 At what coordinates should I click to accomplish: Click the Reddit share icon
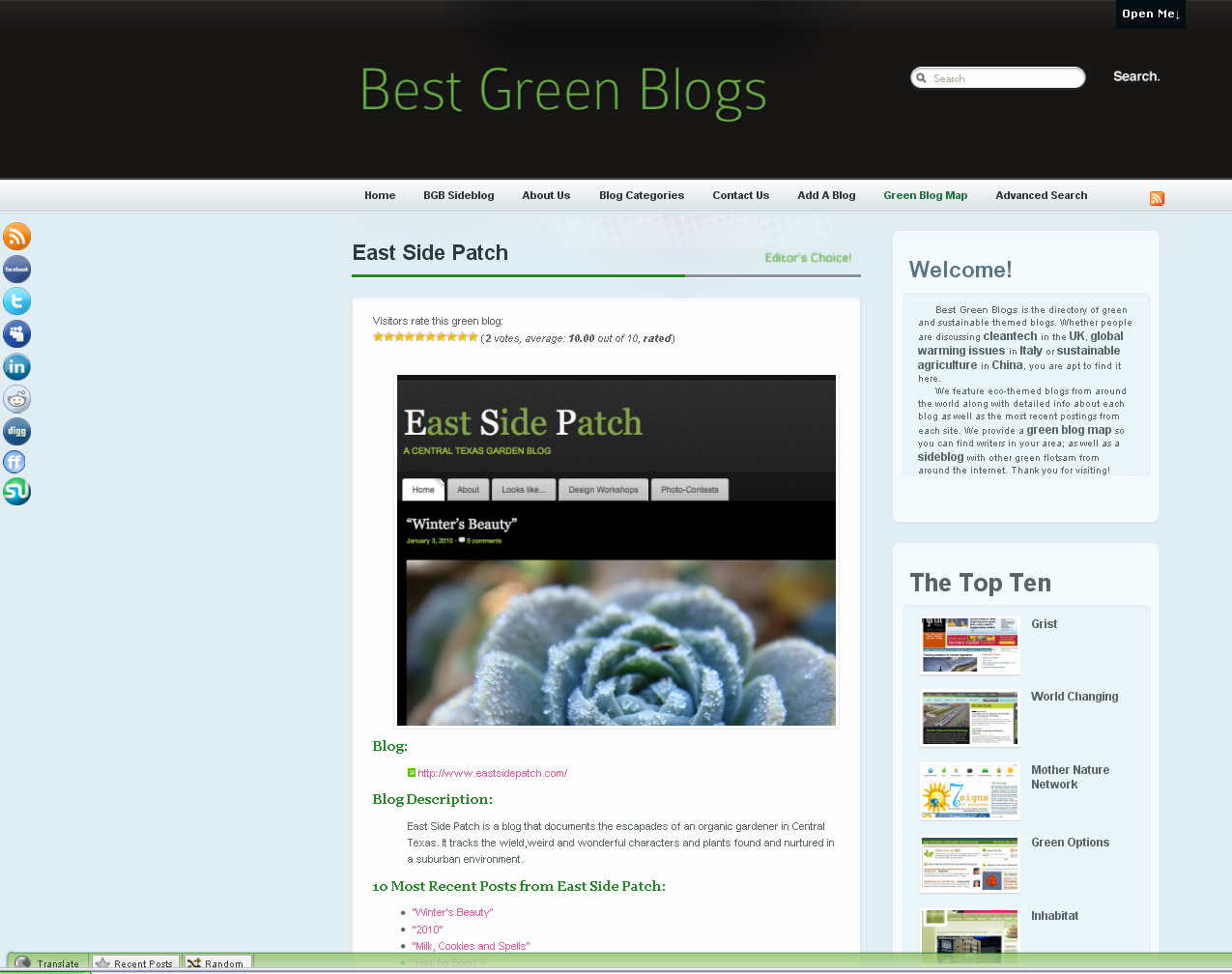point(17,398)
